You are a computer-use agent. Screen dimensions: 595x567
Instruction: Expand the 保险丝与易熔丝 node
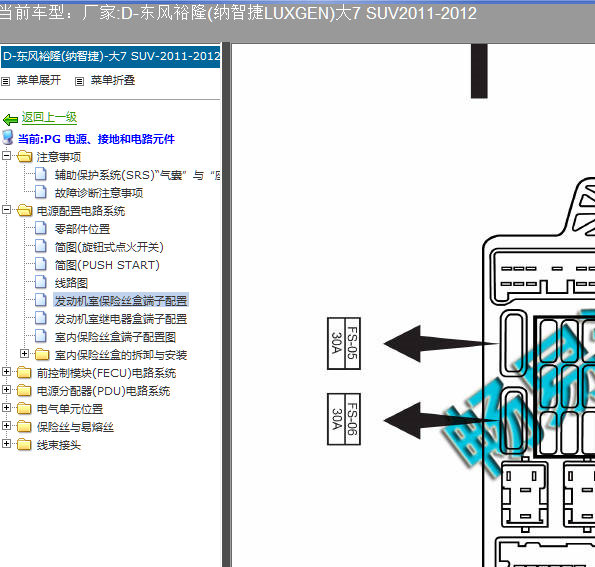pos(6,425)
